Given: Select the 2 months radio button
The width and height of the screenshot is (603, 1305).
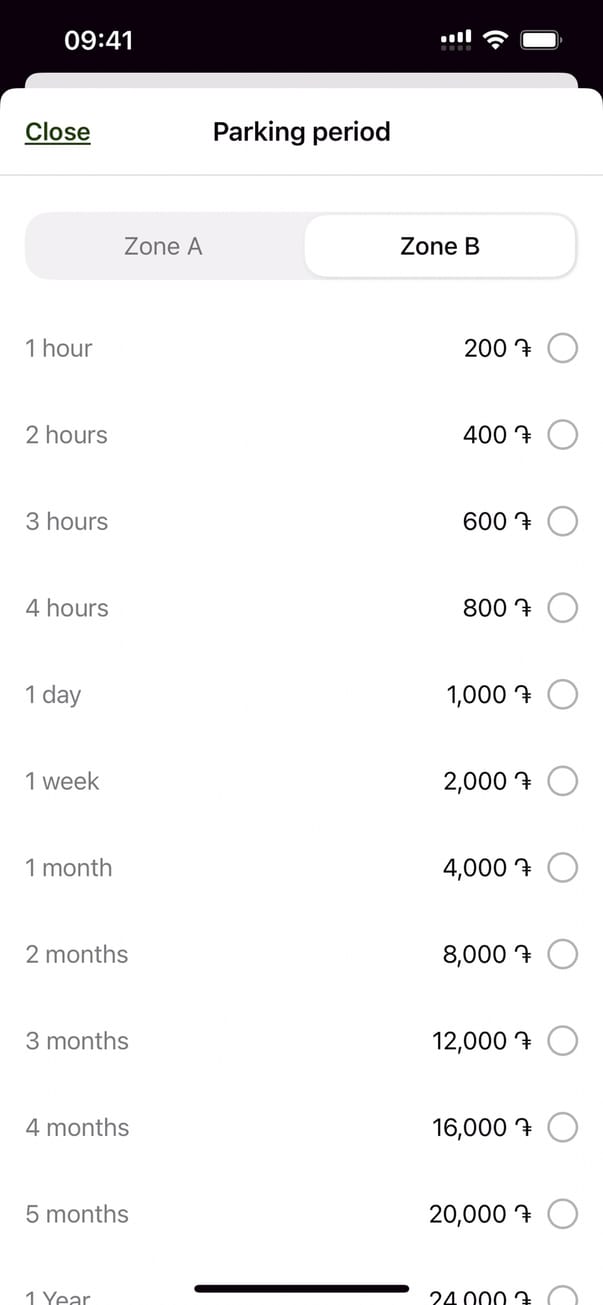Looking at the screenshot, I should 563,955.
